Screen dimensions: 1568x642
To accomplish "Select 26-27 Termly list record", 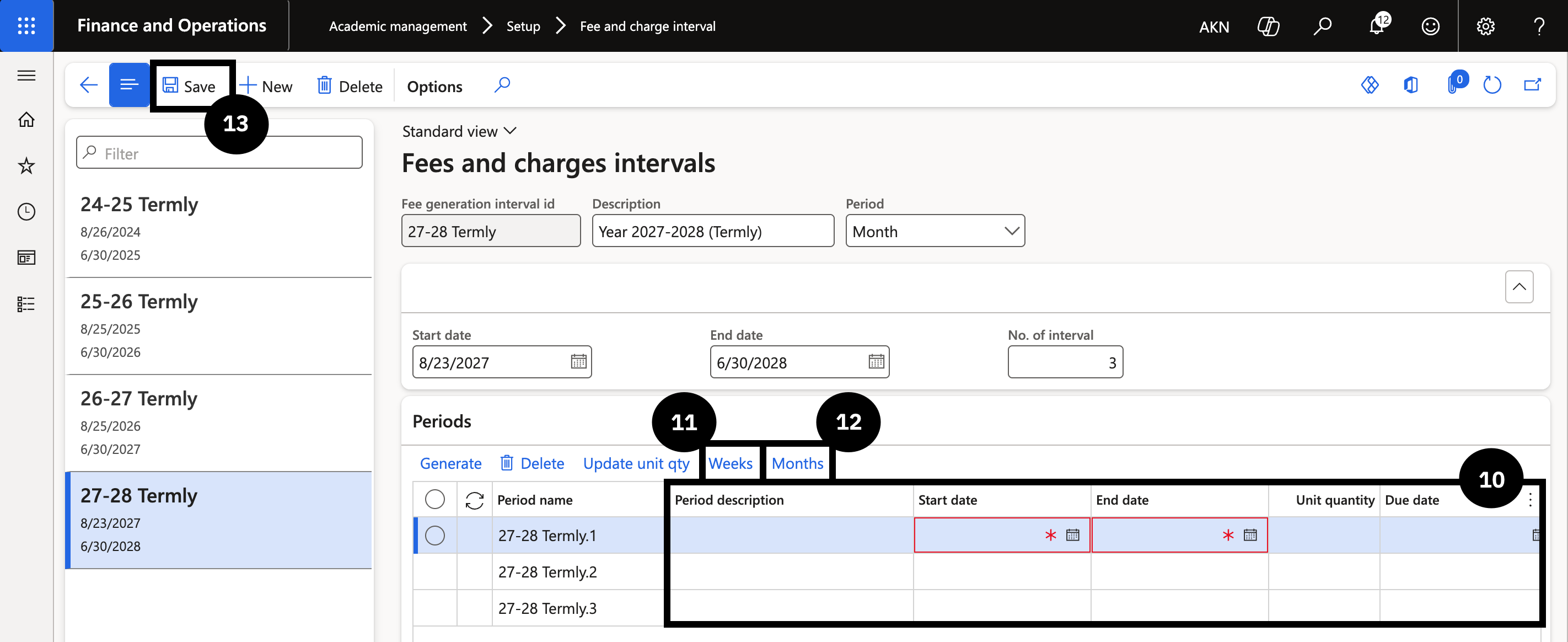I will pos(219,422).
